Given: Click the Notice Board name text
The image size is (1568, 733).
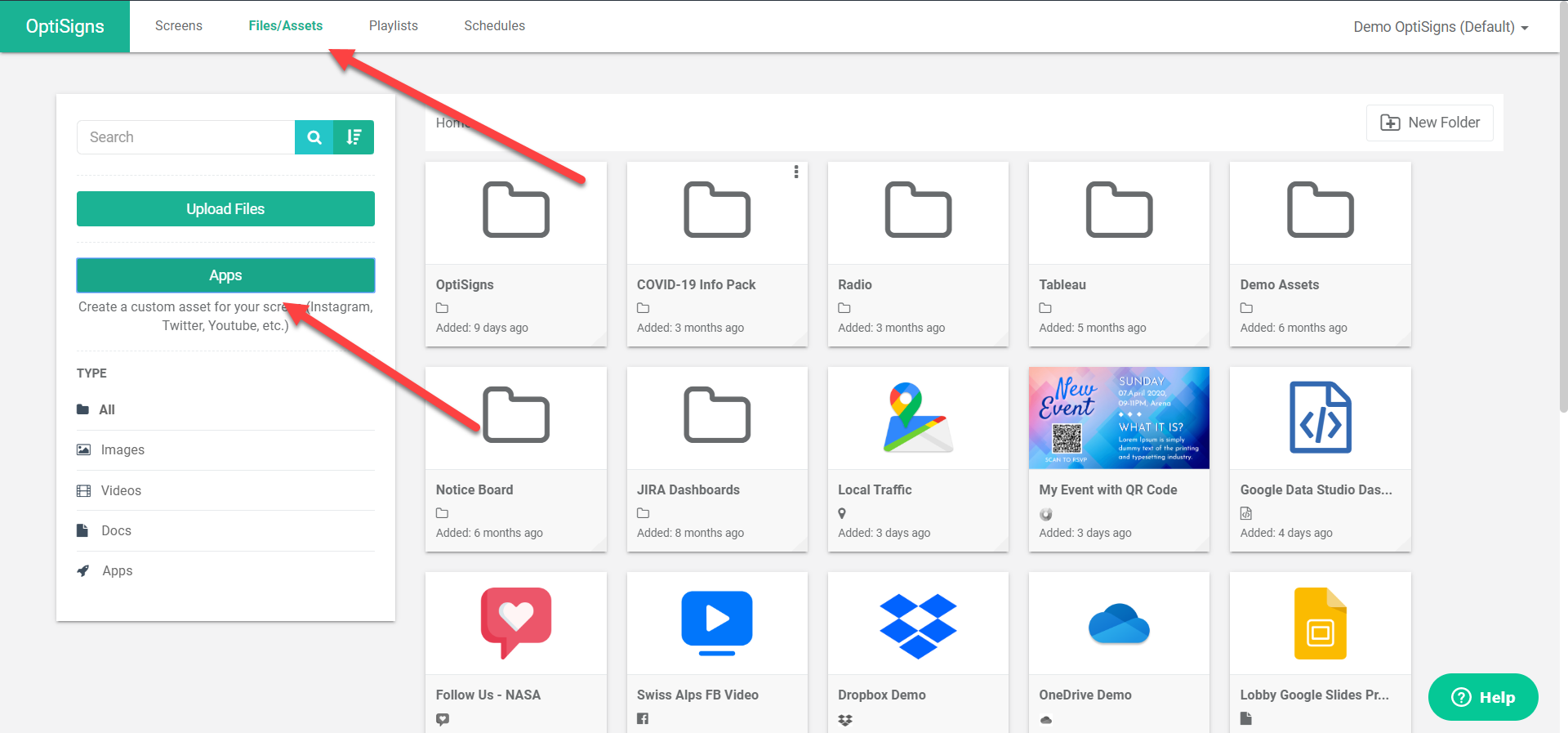Looking at the screenshot, I should pos(474,489).
